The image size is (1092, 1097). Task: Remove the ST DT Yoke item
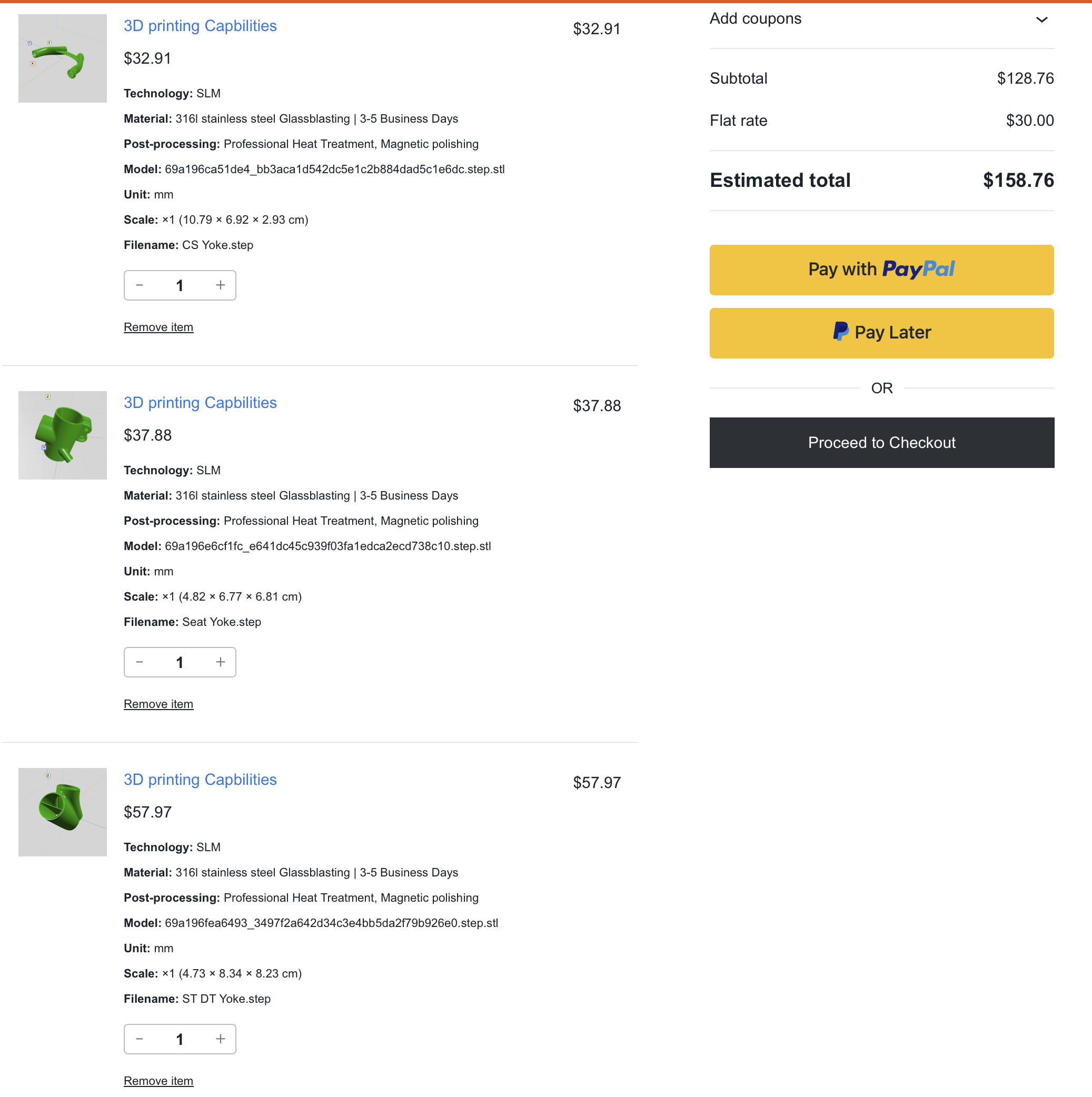pyautogui.click(x=158, y=1081)
